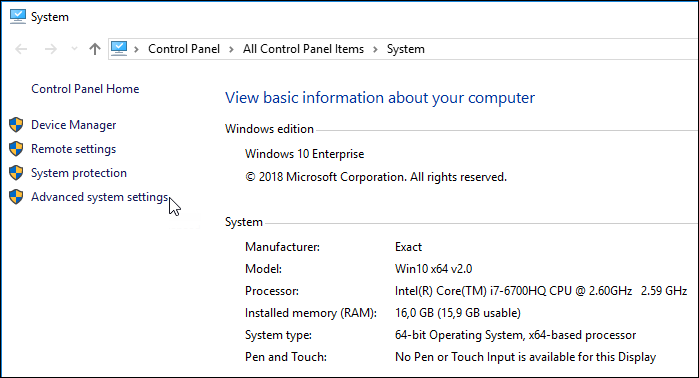The width and height of the screenshot is (699, 378).
Task: Select the All Control Panel Items breadcrumb
Action: (x=303, y=49)
